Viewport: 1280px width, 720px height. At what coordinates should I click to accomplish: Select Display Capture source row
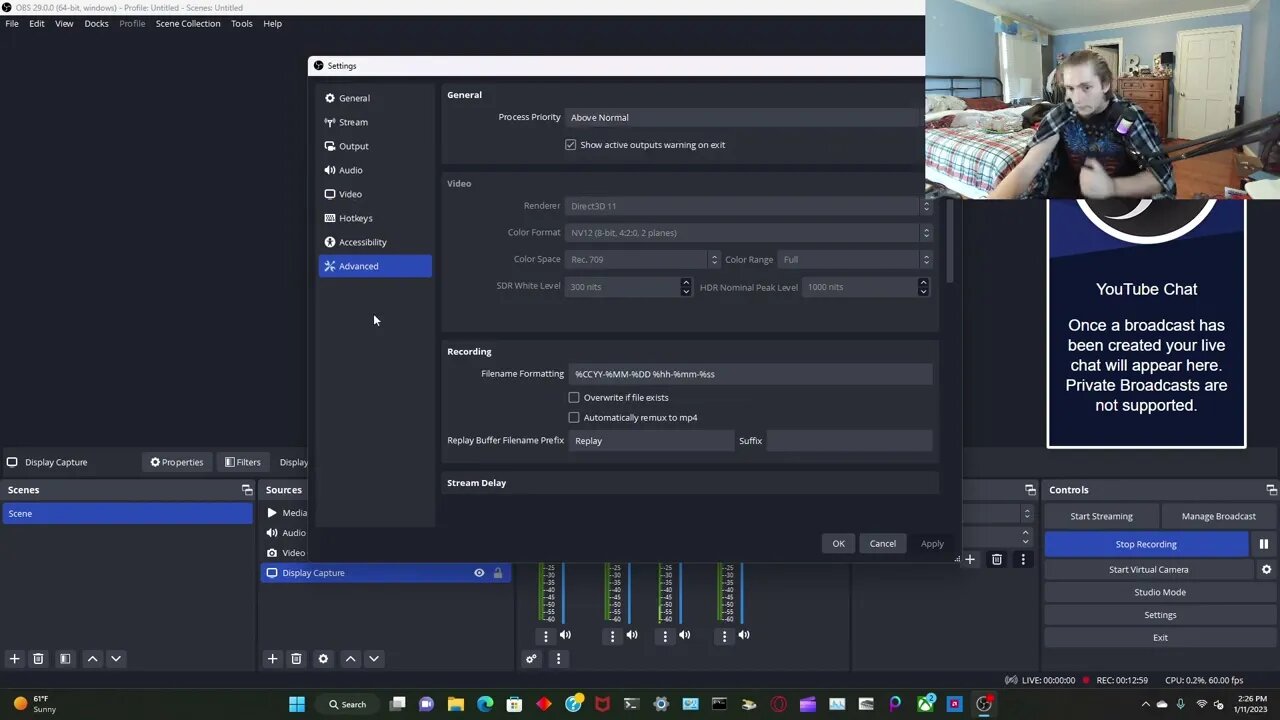[385, 573]
